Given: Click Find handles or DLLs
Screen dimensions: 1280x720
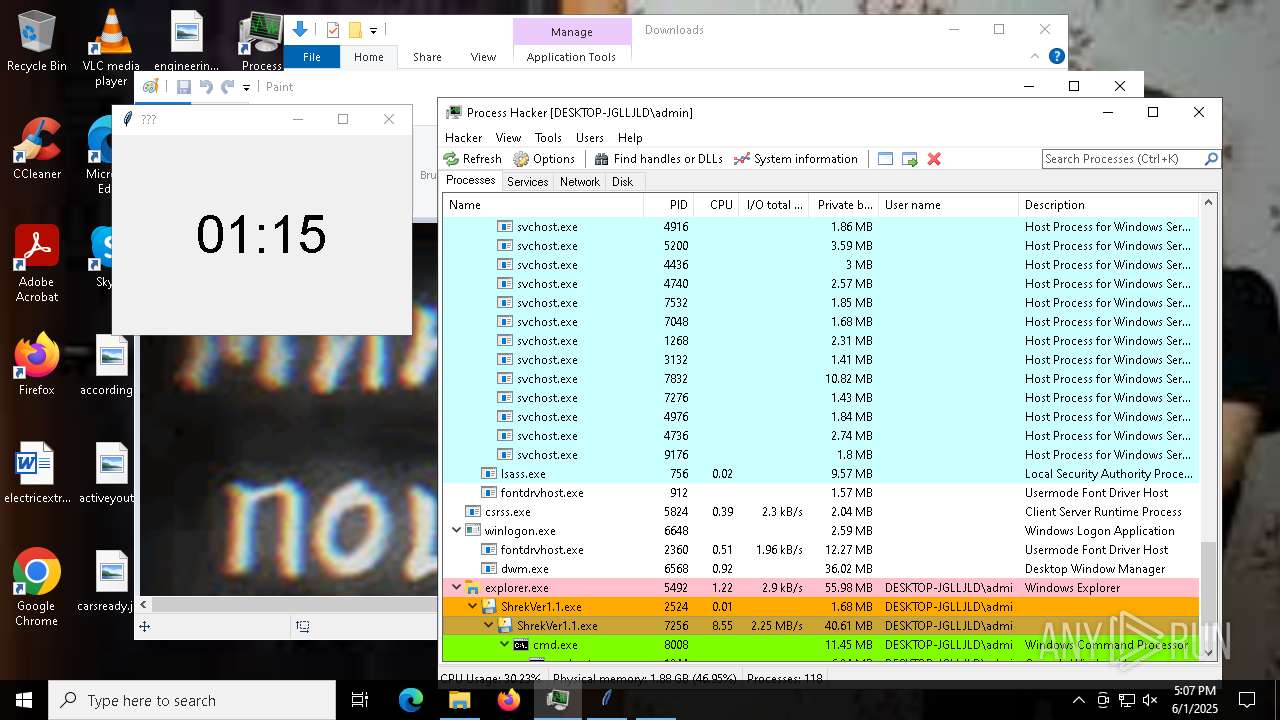Looking at the screenshot, I should pos(658,159).
